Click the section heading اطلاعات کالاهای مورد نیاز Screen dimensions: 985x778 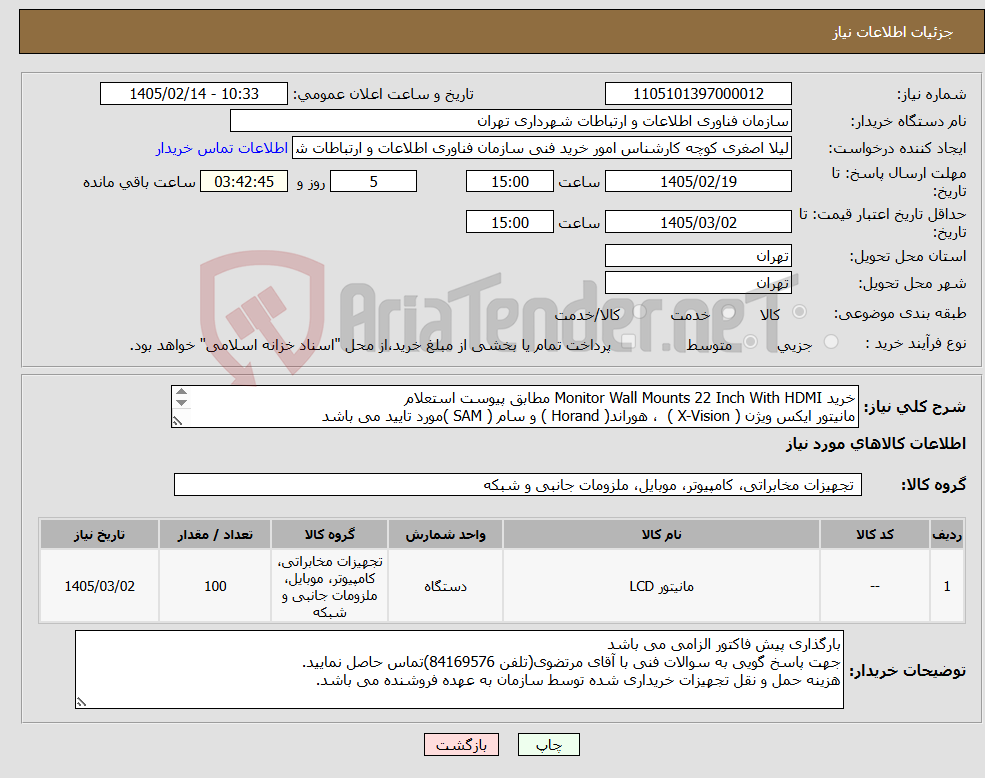tap(875, 444)
